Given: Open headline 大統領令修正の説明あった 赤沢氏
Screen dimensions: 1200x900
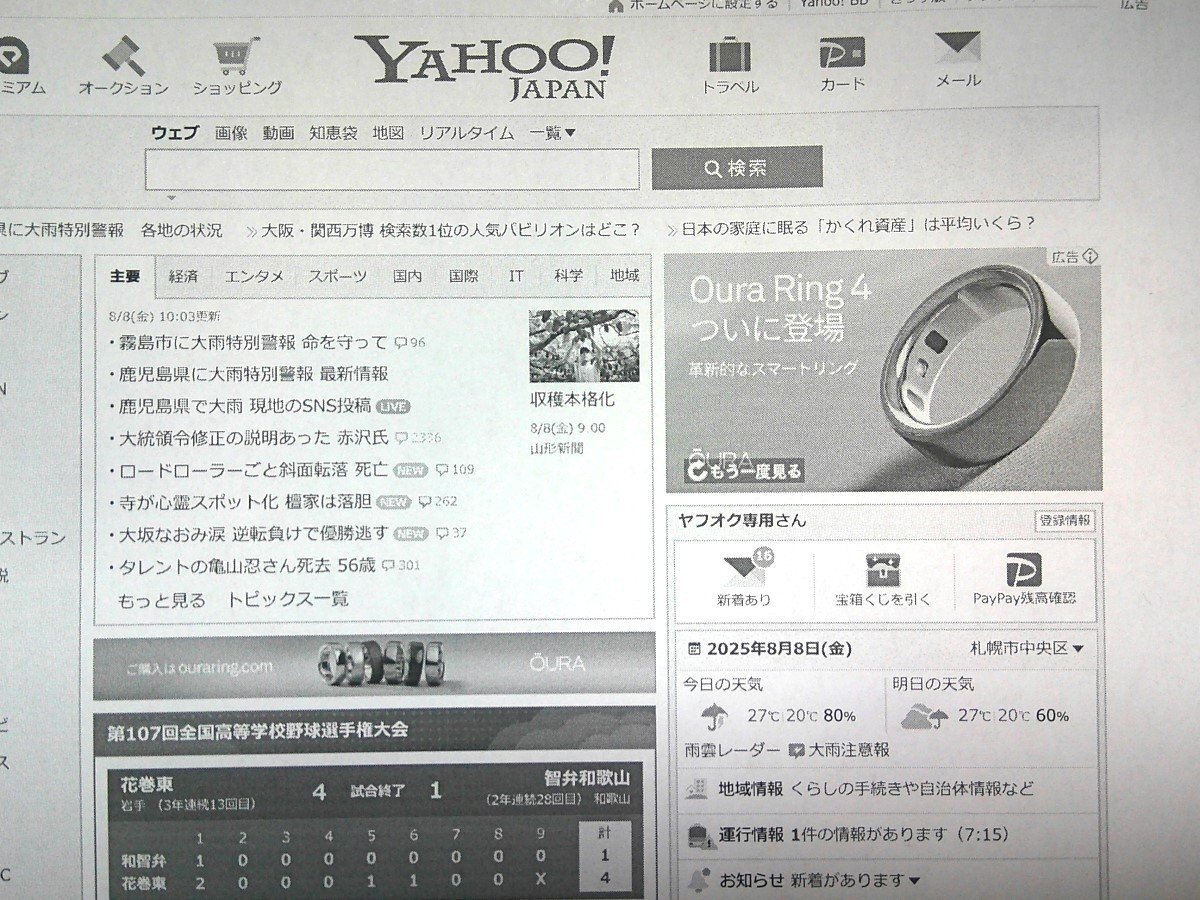Looking at the screenshot, I should 253,437.
